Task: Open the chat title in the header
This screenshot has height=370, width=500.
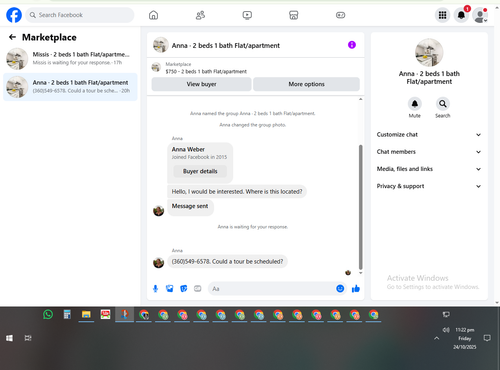Action: coord(226,45)
